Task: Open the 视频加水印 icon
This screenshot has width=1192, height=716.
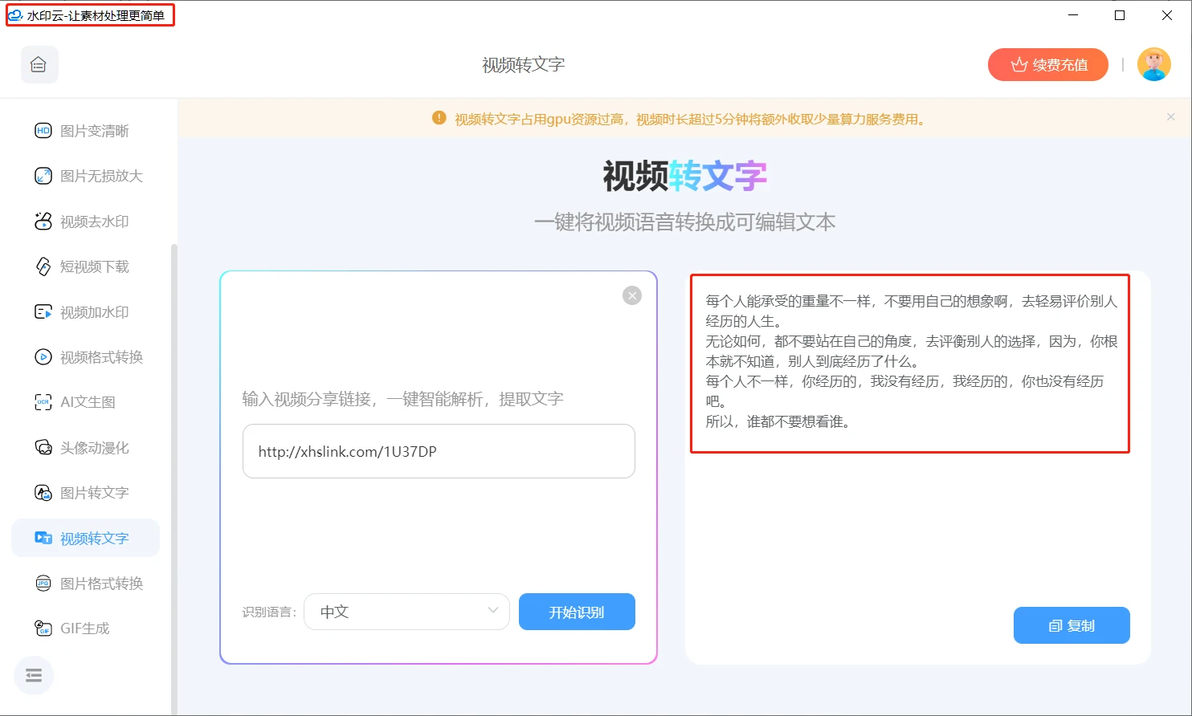Action: 43,312
